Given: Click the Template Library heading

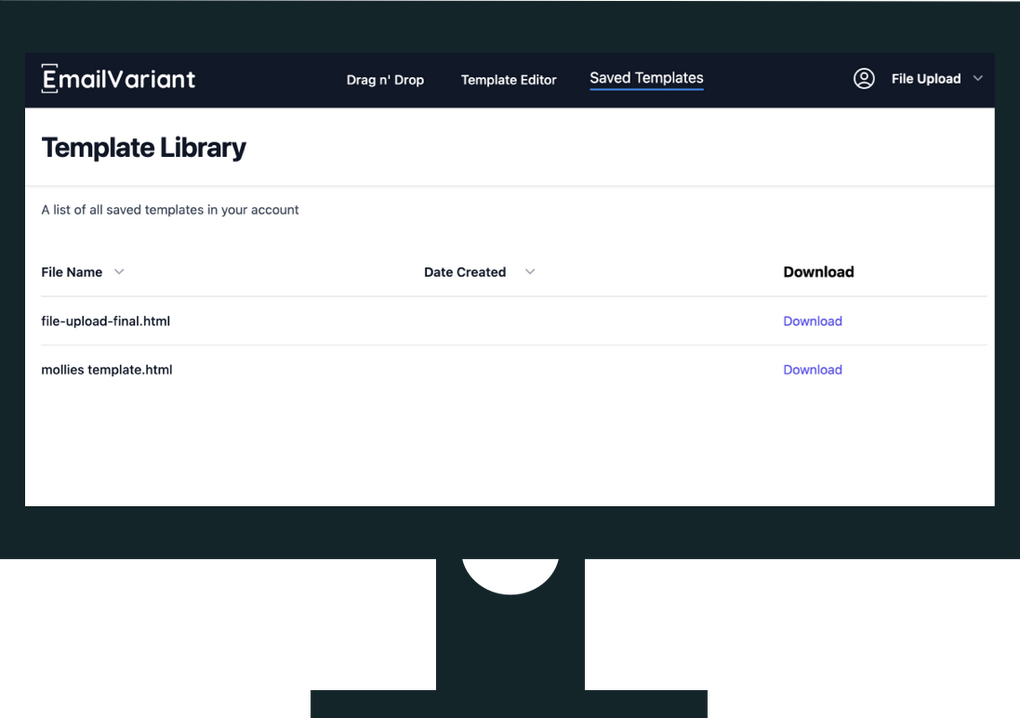Looking at the screenshot, I should point(144,148).
